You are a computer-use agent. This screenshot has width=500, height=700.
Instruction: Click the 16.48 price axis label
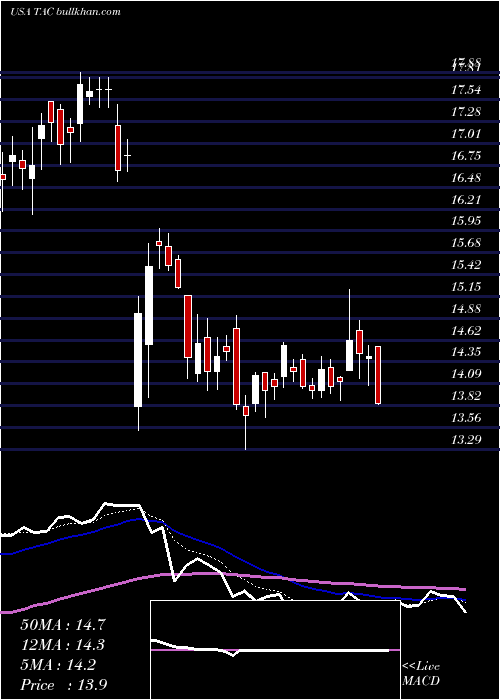(466, 178)
